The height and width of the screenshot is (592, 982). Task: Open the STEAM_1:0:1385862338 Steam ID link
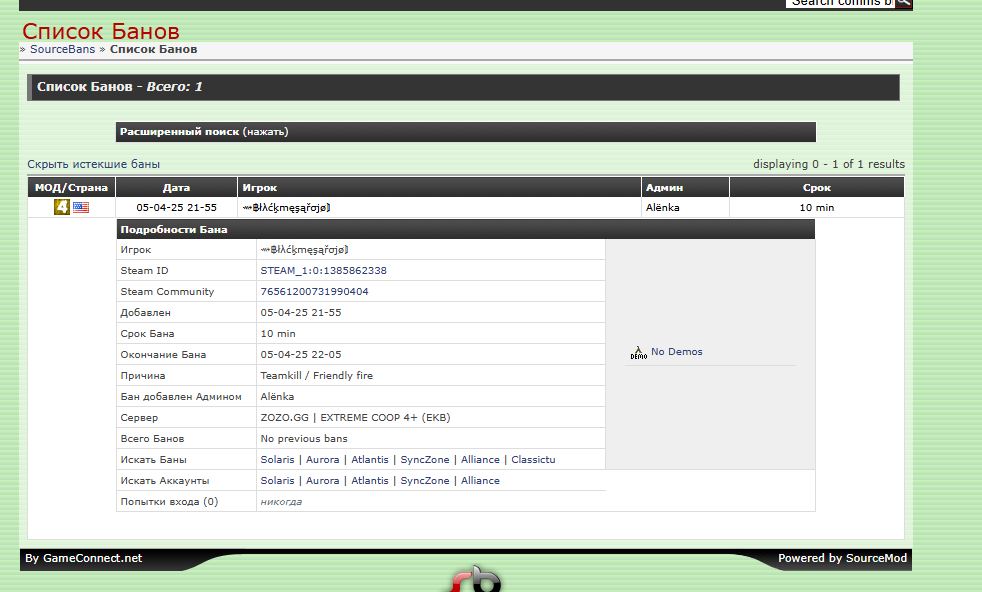click(323, 271)
